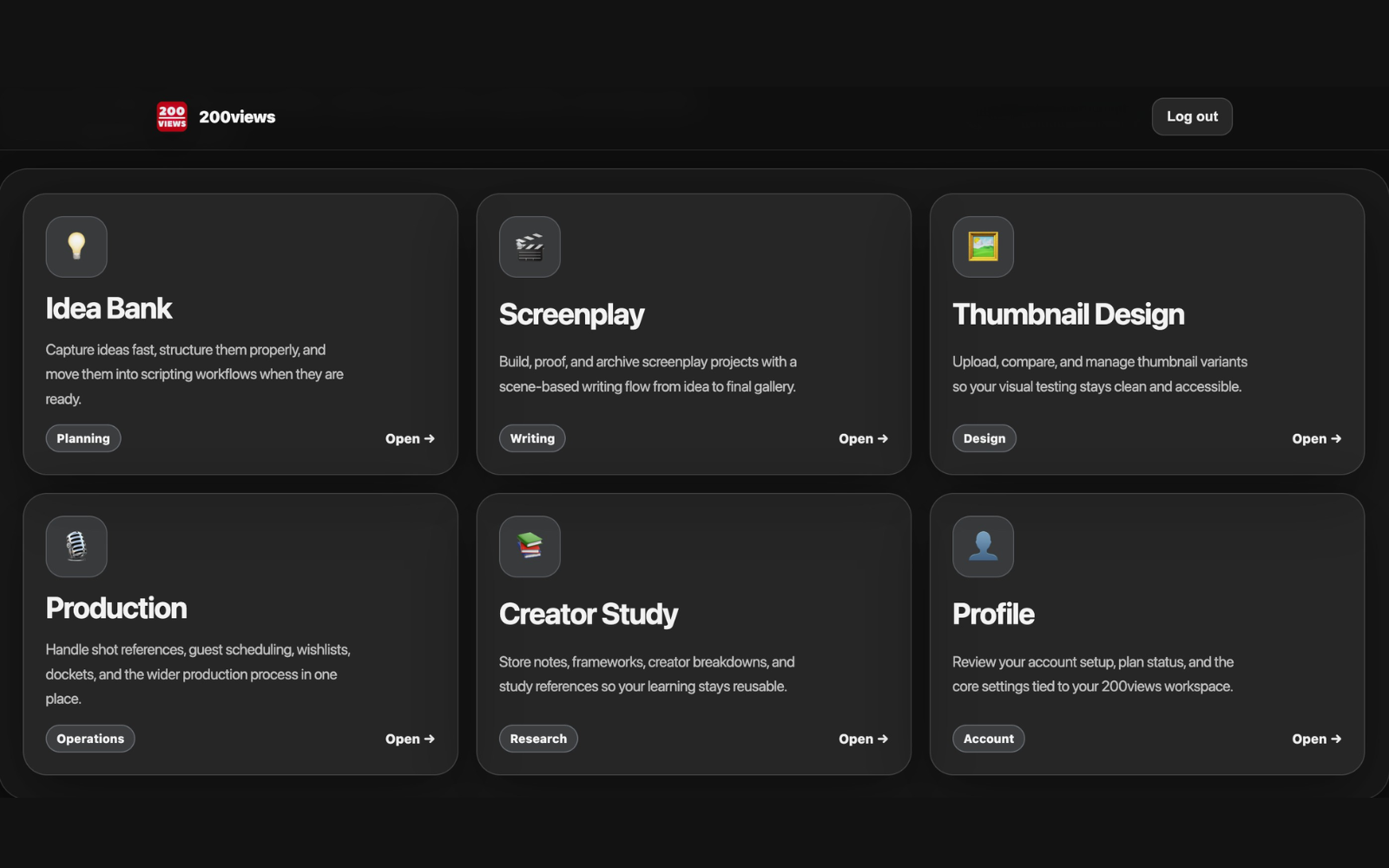Screen dimensions: 1389x868
Task: Select the stacked books icon for Creator Study
Action: pyautogui.click(x=530, y=546)
